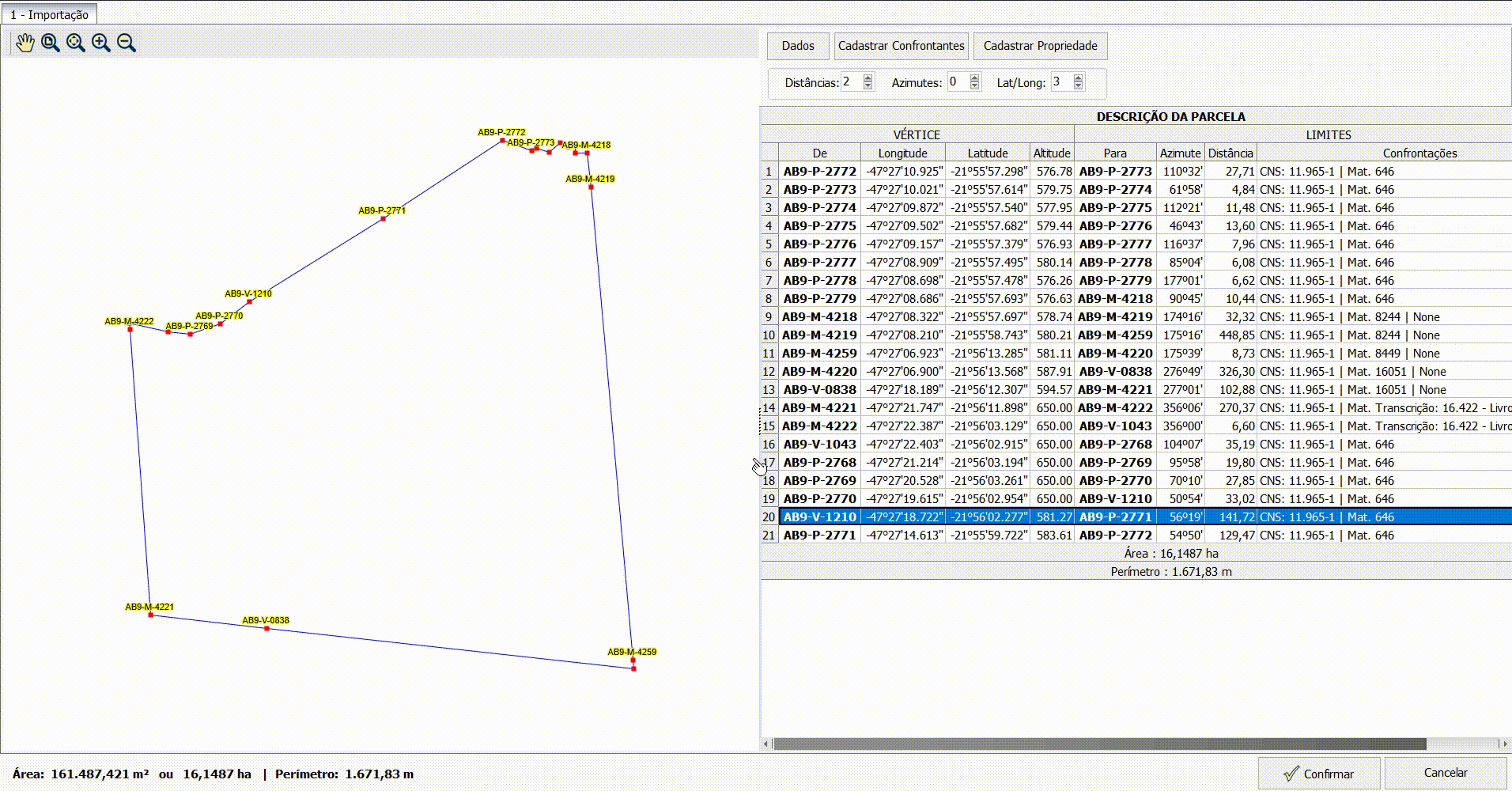The width and height of the screenshot is (1512, 791).
Task: Select the pan hand tool
Action: pyautogui.click(x=25, y=43)
